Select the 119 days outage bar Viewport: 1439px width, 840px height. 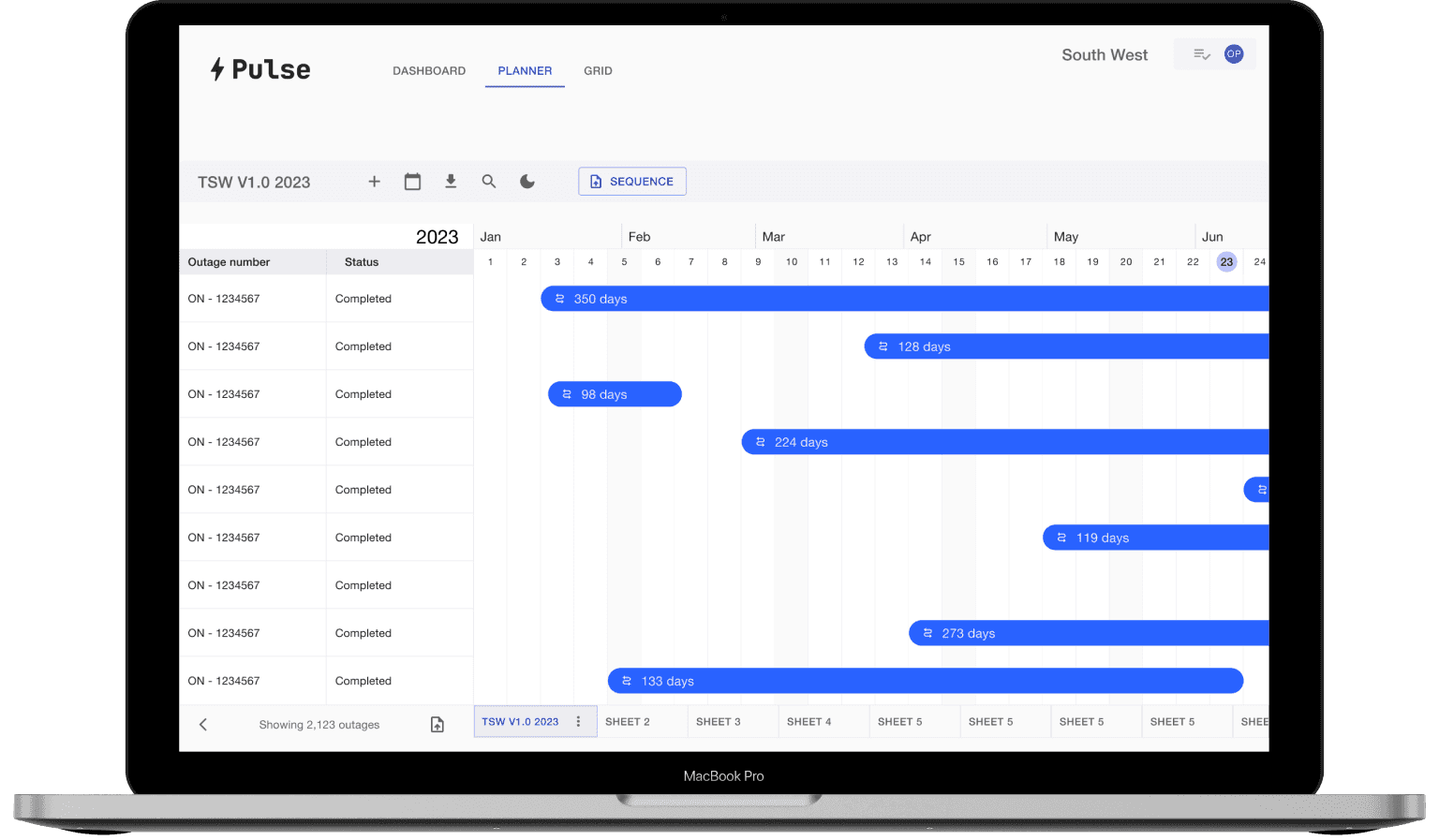(1156, 538)
